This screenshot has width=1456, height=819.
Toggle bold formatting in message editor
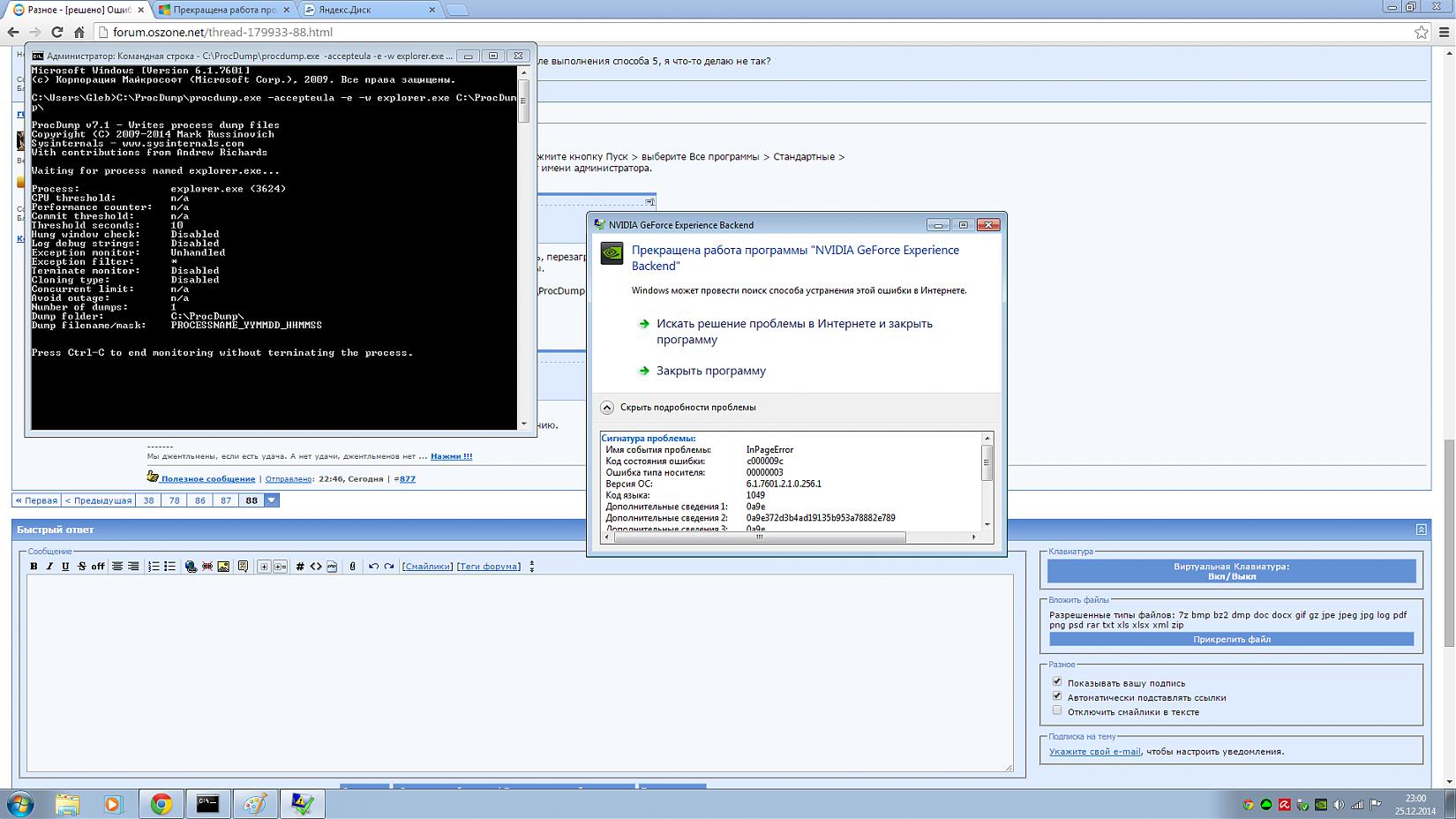point(34,567)
